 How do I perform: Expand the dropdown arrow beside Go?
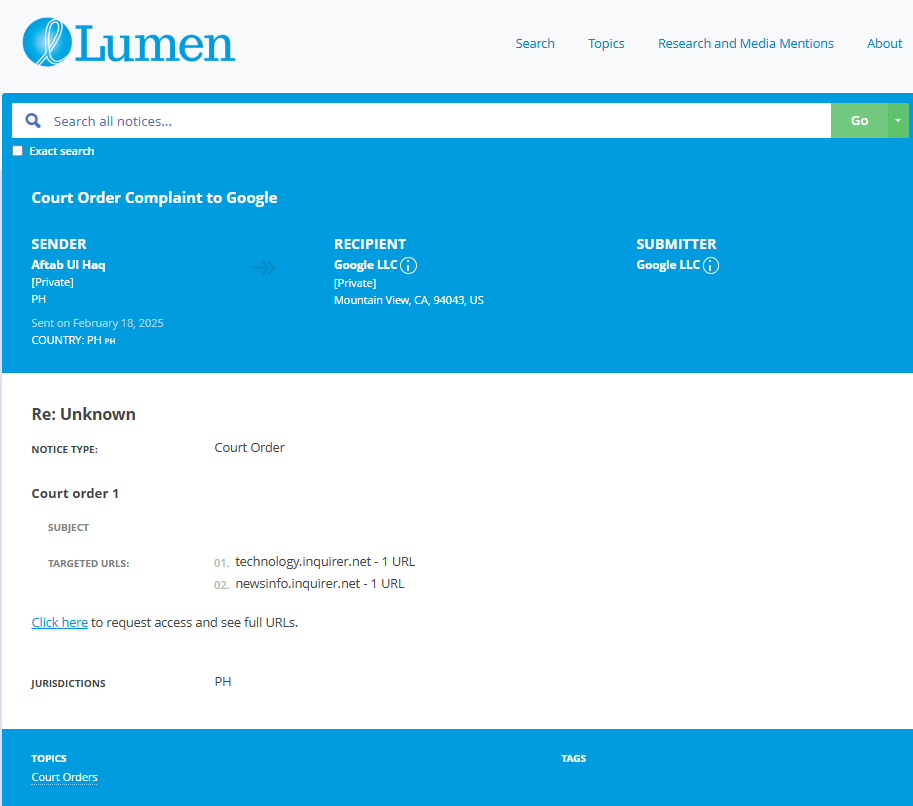(898, 121)
